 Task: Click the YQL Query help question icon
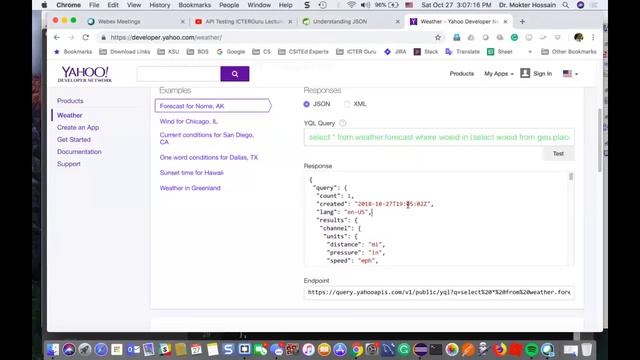click(x=342, y=123)
